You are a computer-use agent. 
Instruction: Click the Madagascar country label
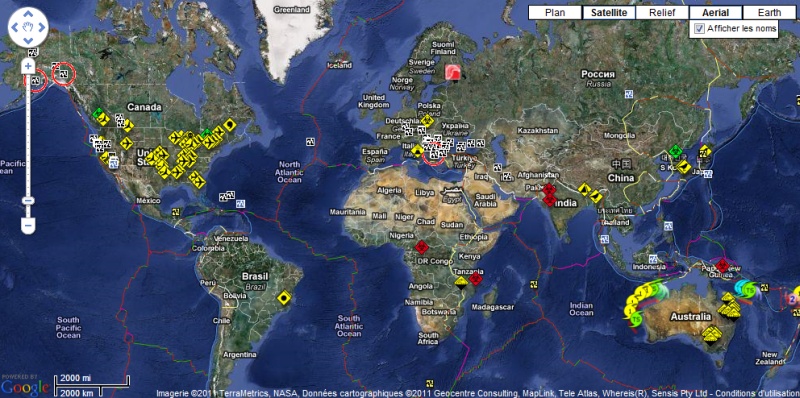(x=492, y=307)
